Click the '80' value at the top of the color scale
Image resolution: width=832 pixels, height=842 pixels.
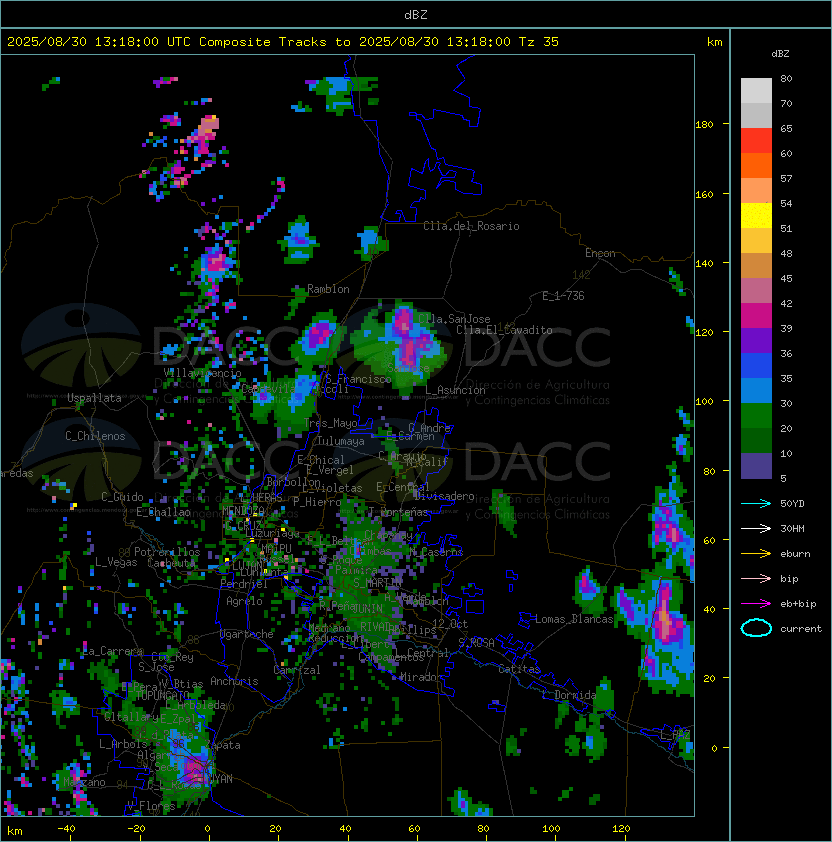(786, 78)
